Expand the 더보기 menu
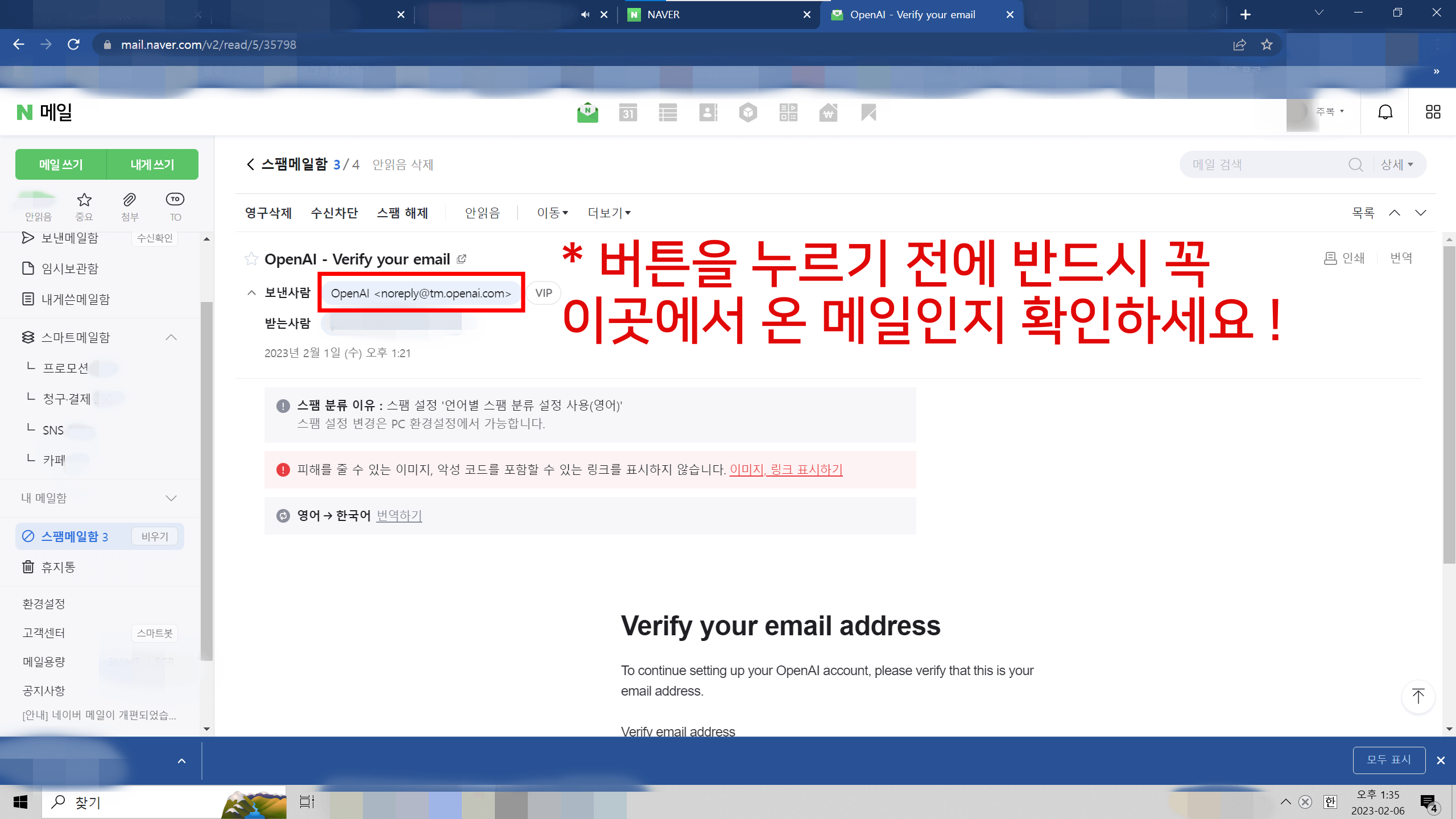Viewport: 1456px width, 819px height. [x=609, y=212]
